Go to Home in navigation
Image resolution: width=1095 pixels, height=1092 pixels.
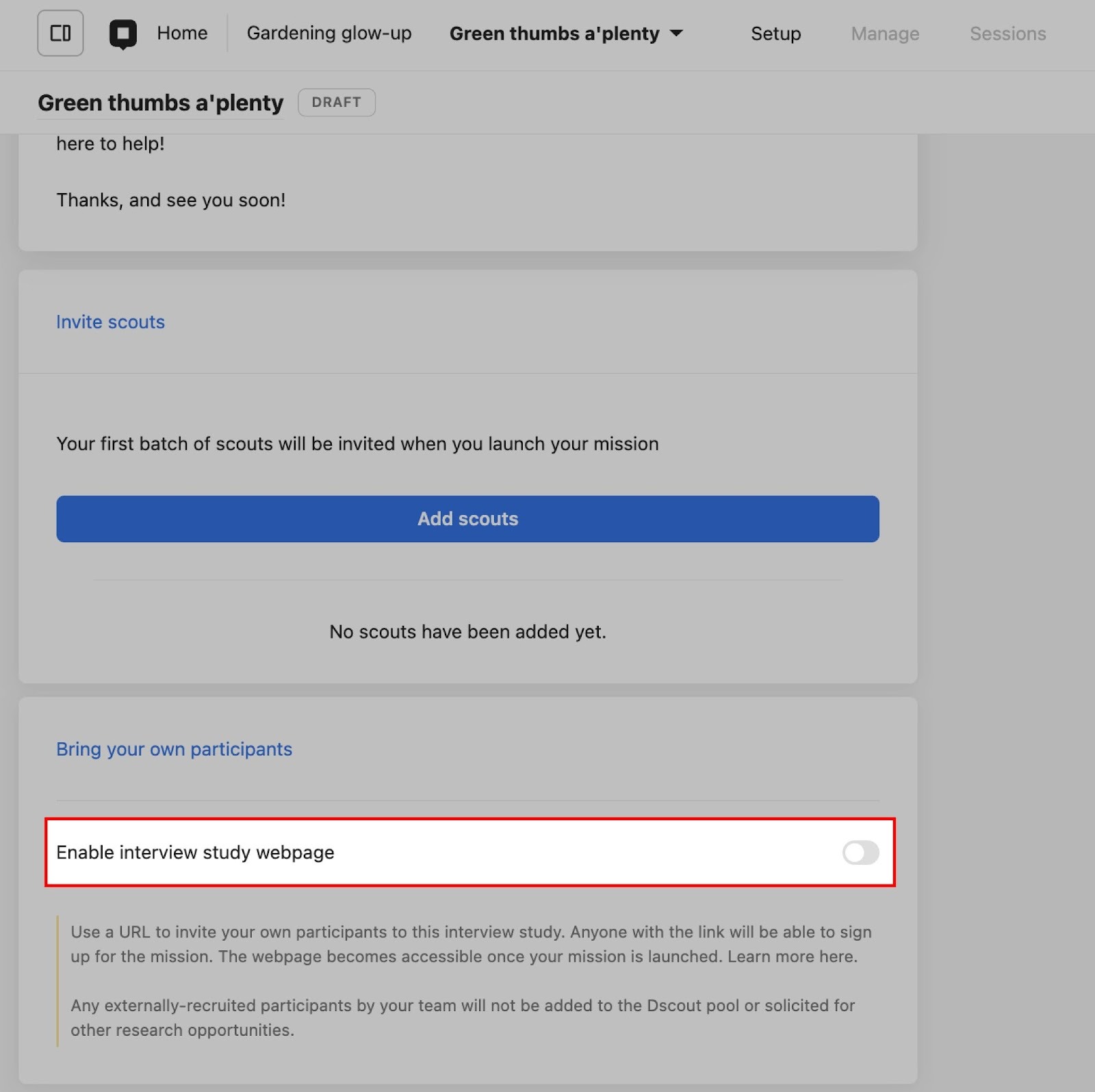182,33
